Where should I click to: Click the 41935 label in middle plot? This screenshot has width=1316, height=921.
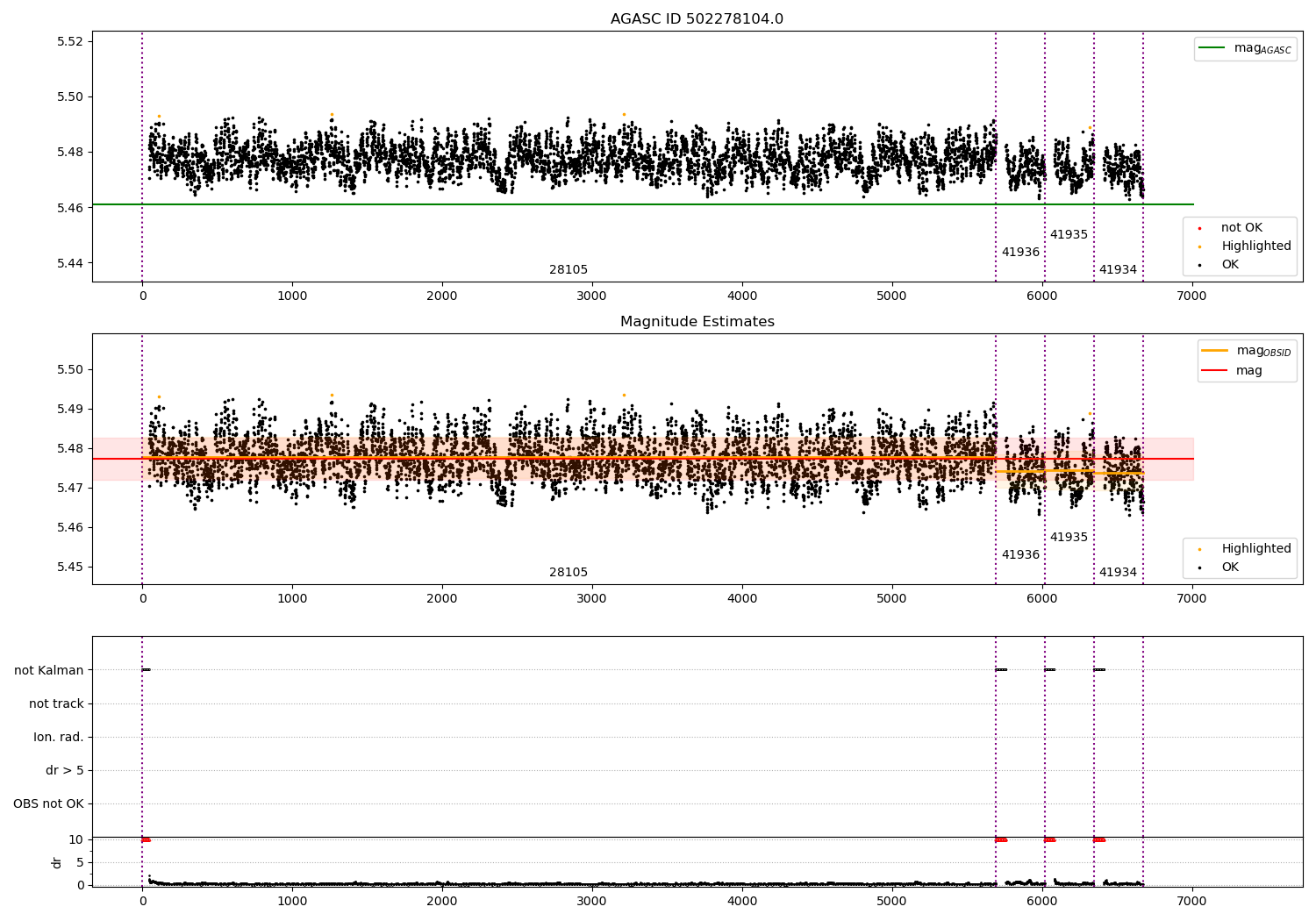[x=1069, y=538]
